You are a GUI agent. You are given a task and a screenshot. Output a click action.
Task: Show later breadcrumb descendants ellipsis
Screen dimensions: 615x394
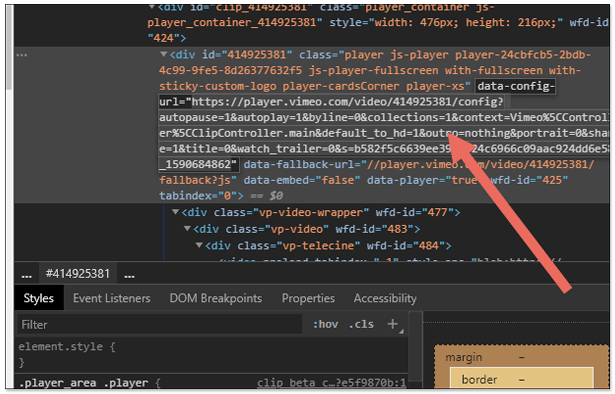coord(129,275)
